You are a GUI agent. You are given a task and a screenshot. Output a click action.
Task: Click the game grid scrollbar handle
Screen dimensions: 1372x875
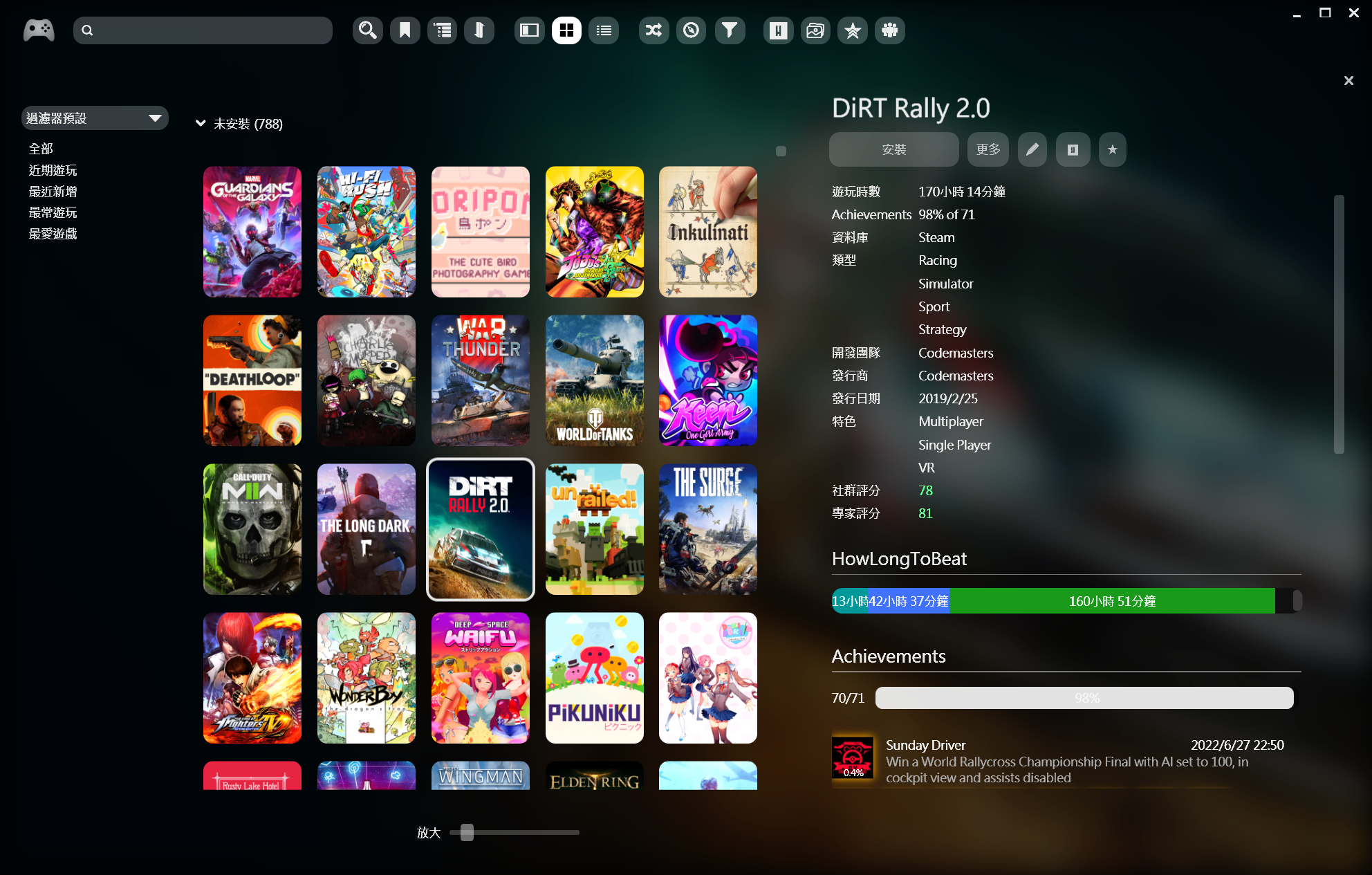pyautogui.click(x=781, y=151)
